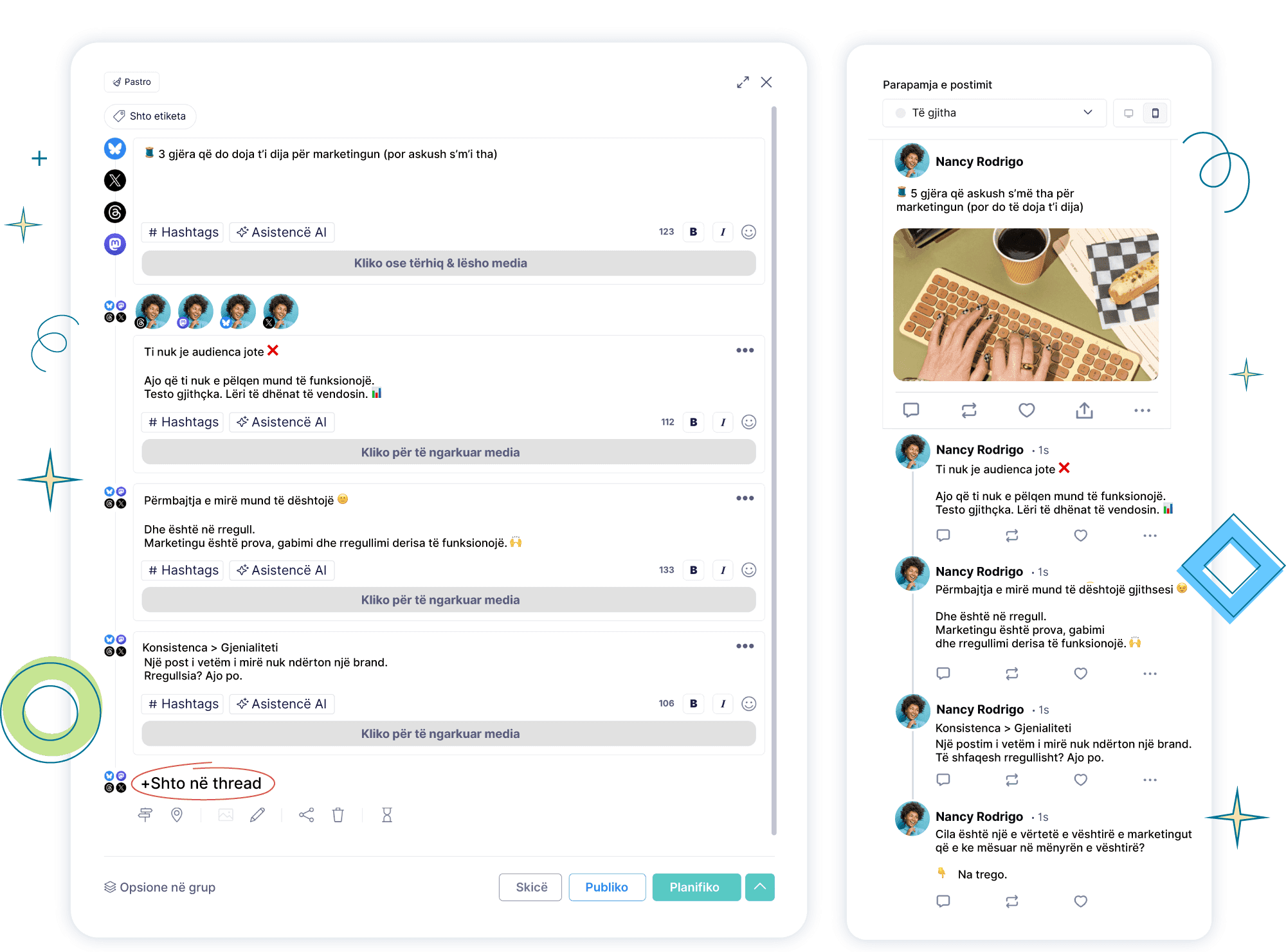The height and width of the screenshot is (952, 1286).
Task: Open the 'Të gjitha' preview dropdown
Action: pyautogui.click(x=993, y=113)
